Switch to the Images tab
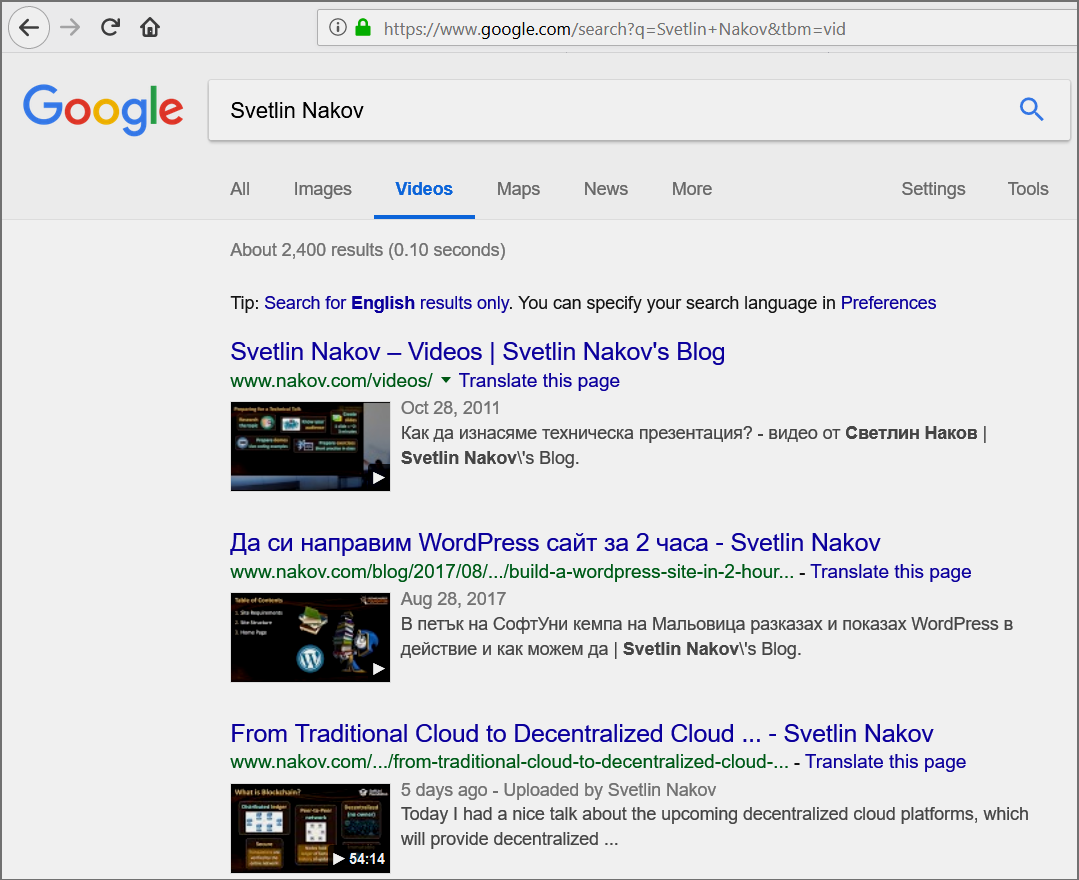 pyautogui.click(x=322, y=189)
